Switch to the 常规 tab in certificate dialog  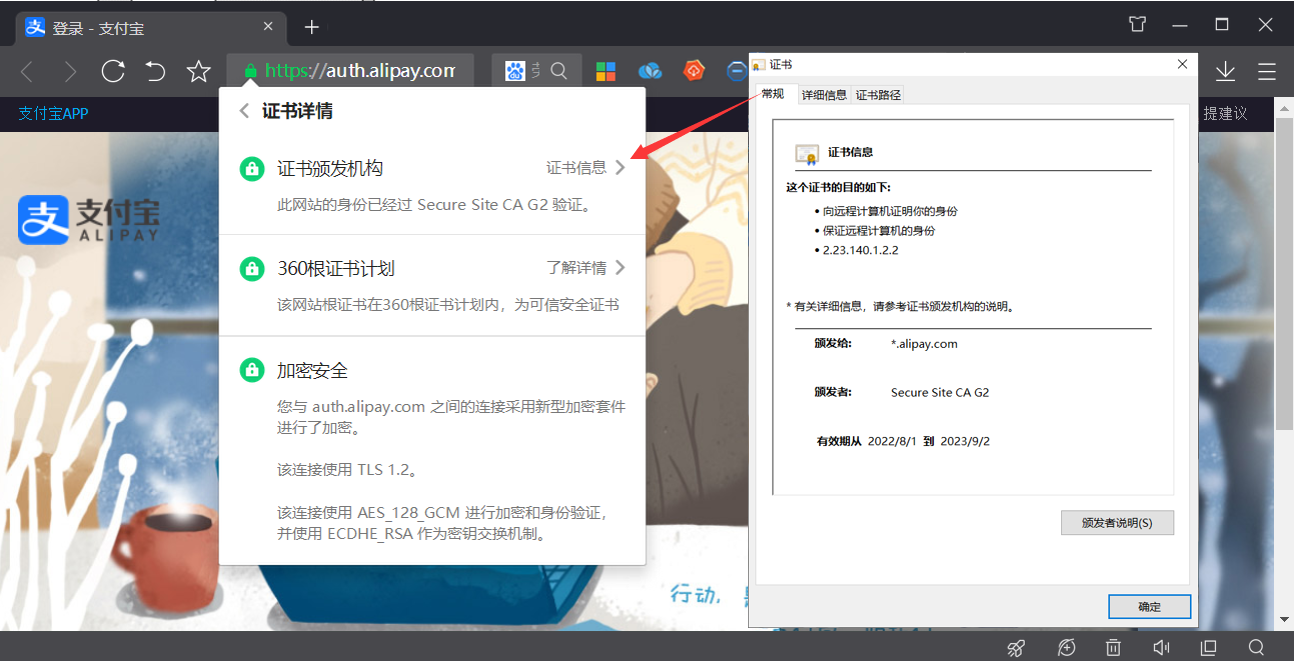point(773,94)
